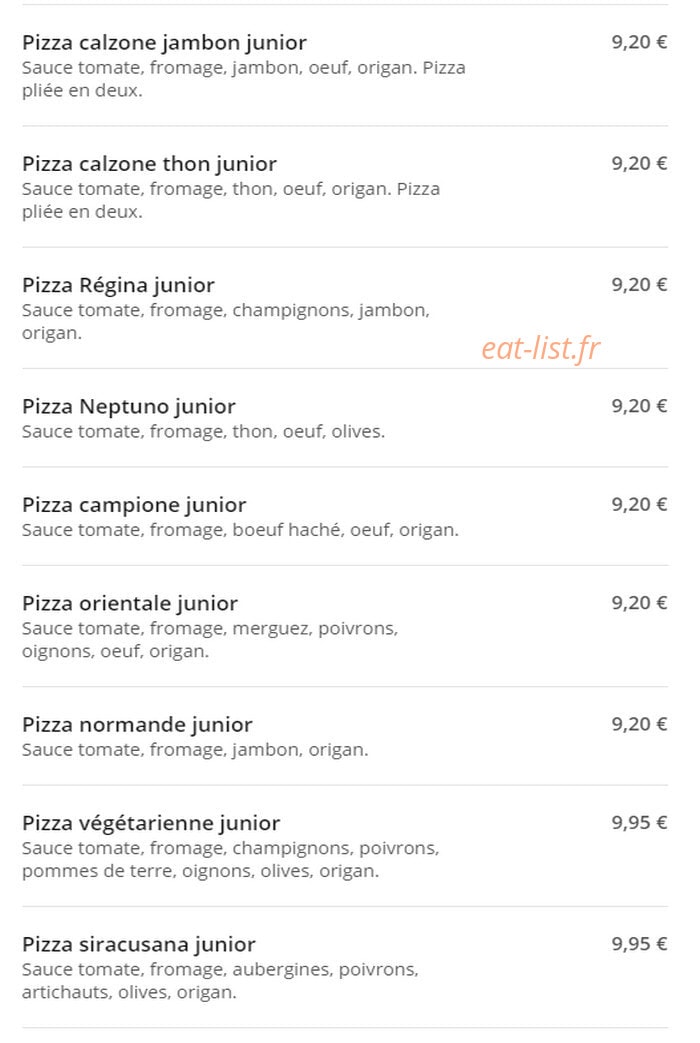Open Pizza calzone thon junior entry
The width and height of the screenshot is (700, 1043).
point(149,164)
